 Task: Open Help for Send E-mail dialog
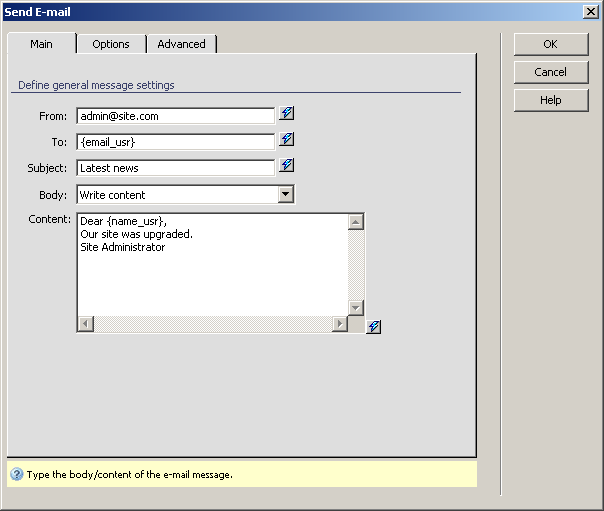(550, 100)
